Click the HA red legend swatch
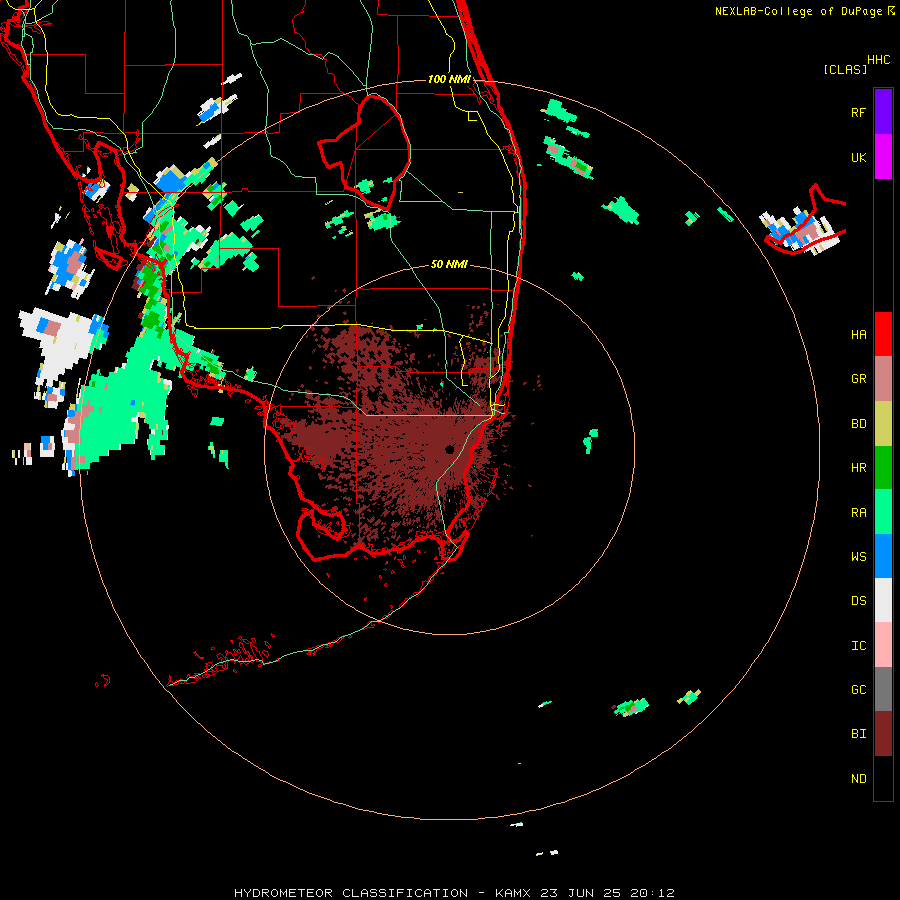900x900 pixels. (x=883, y=334)
